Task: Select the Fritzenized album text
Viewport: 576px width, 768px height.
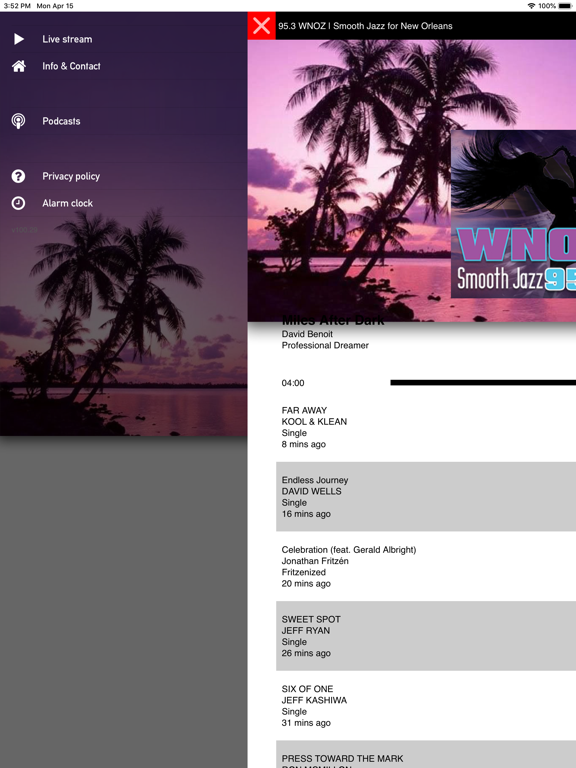Action: click(x=304, y=572)
